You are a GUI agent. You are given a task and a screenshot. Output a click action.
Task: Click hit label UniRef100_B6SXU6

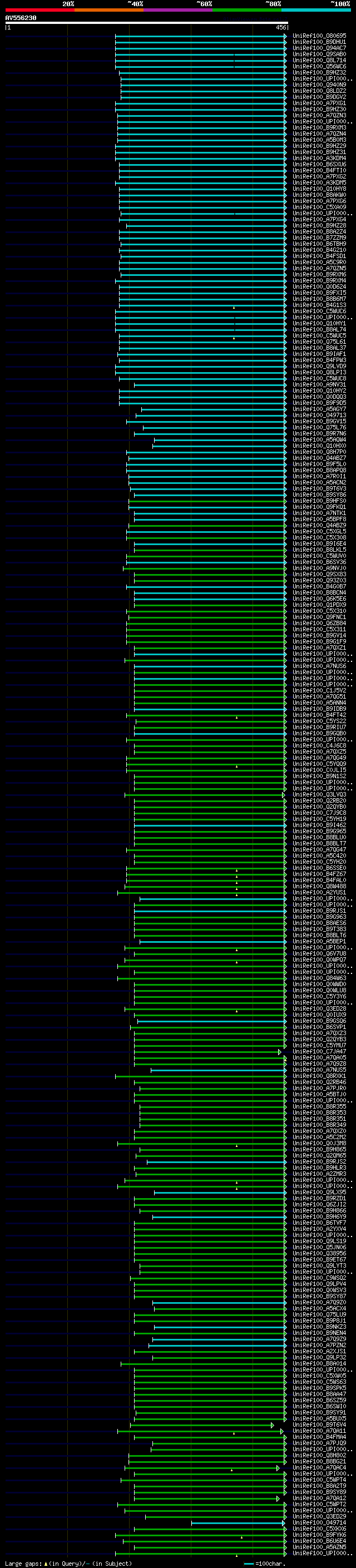pos(319,164)
